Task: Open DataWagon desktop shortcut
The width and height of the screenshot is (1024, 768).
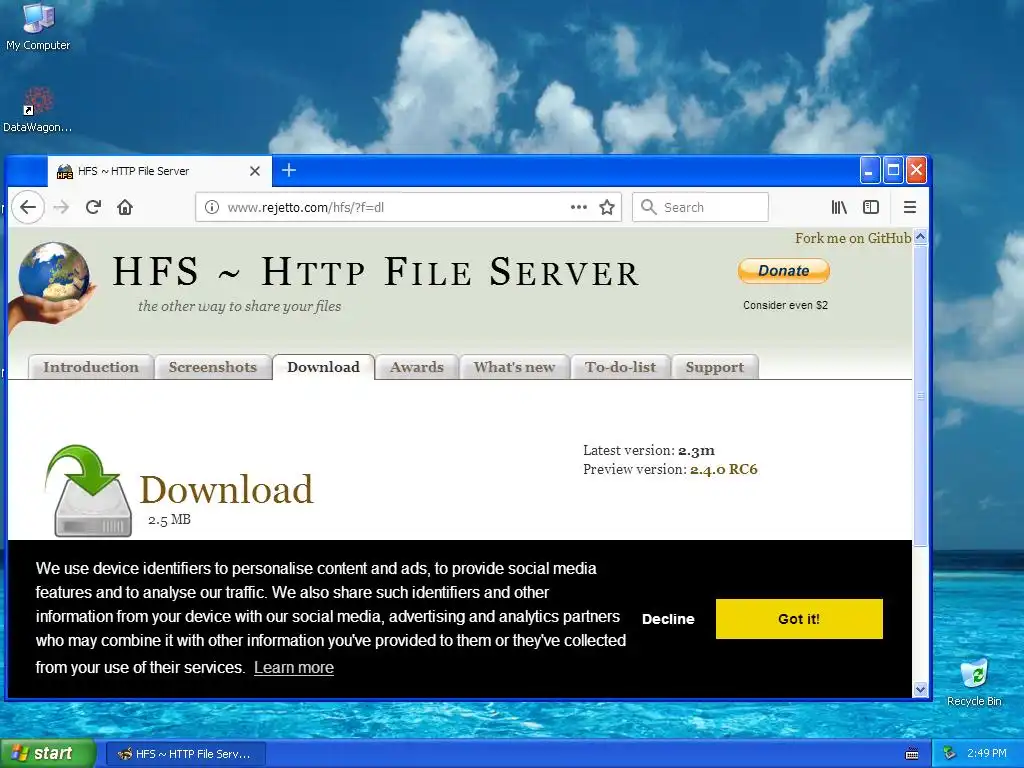Action: point(37,110)
